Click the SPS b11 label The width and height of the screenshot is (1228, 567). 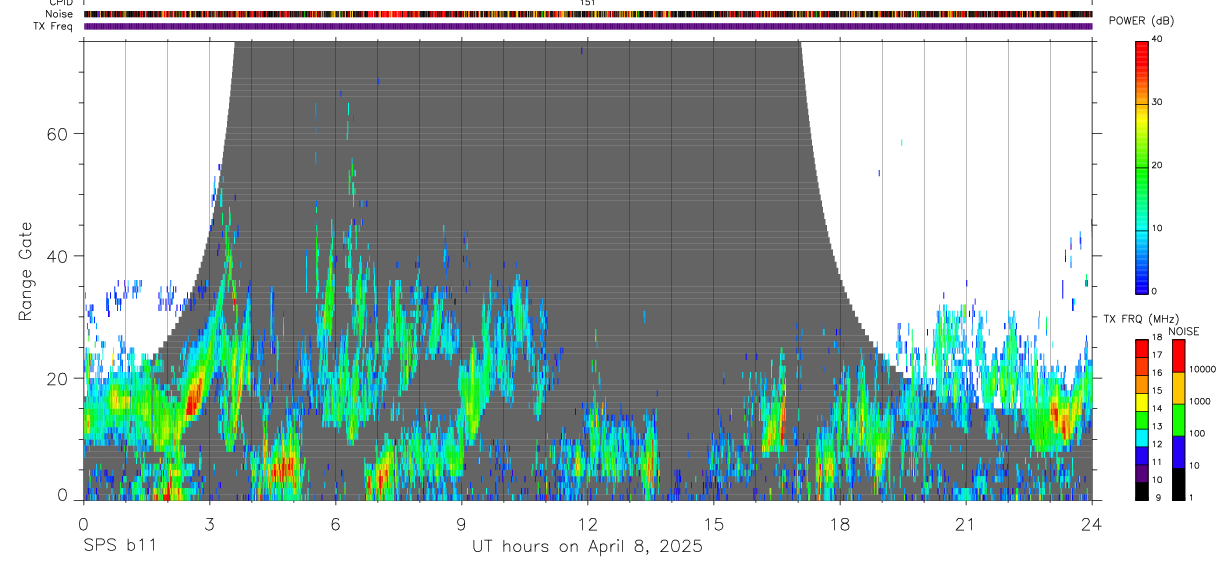118,547
